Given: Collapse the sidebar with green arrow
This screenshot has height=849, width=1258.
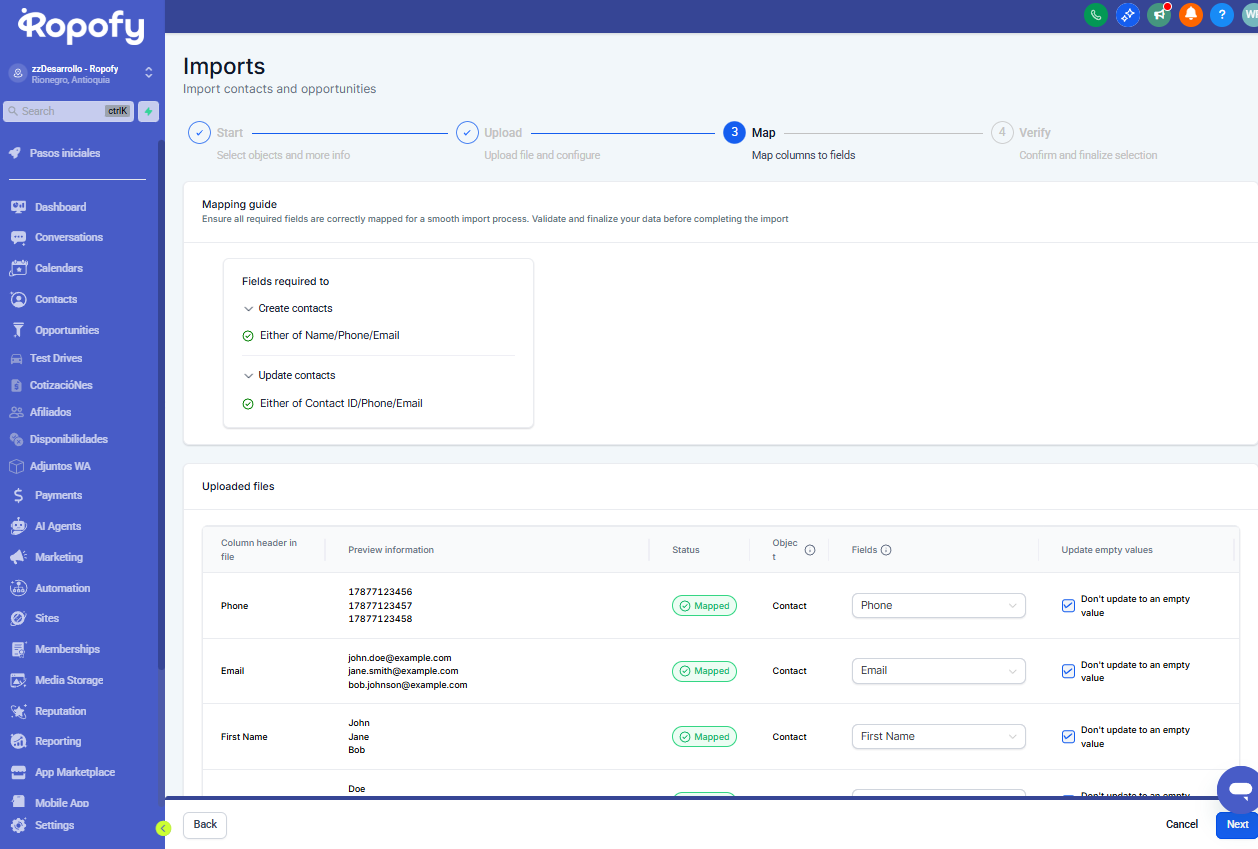Looking at the screenshot, I should pos(163,828).
